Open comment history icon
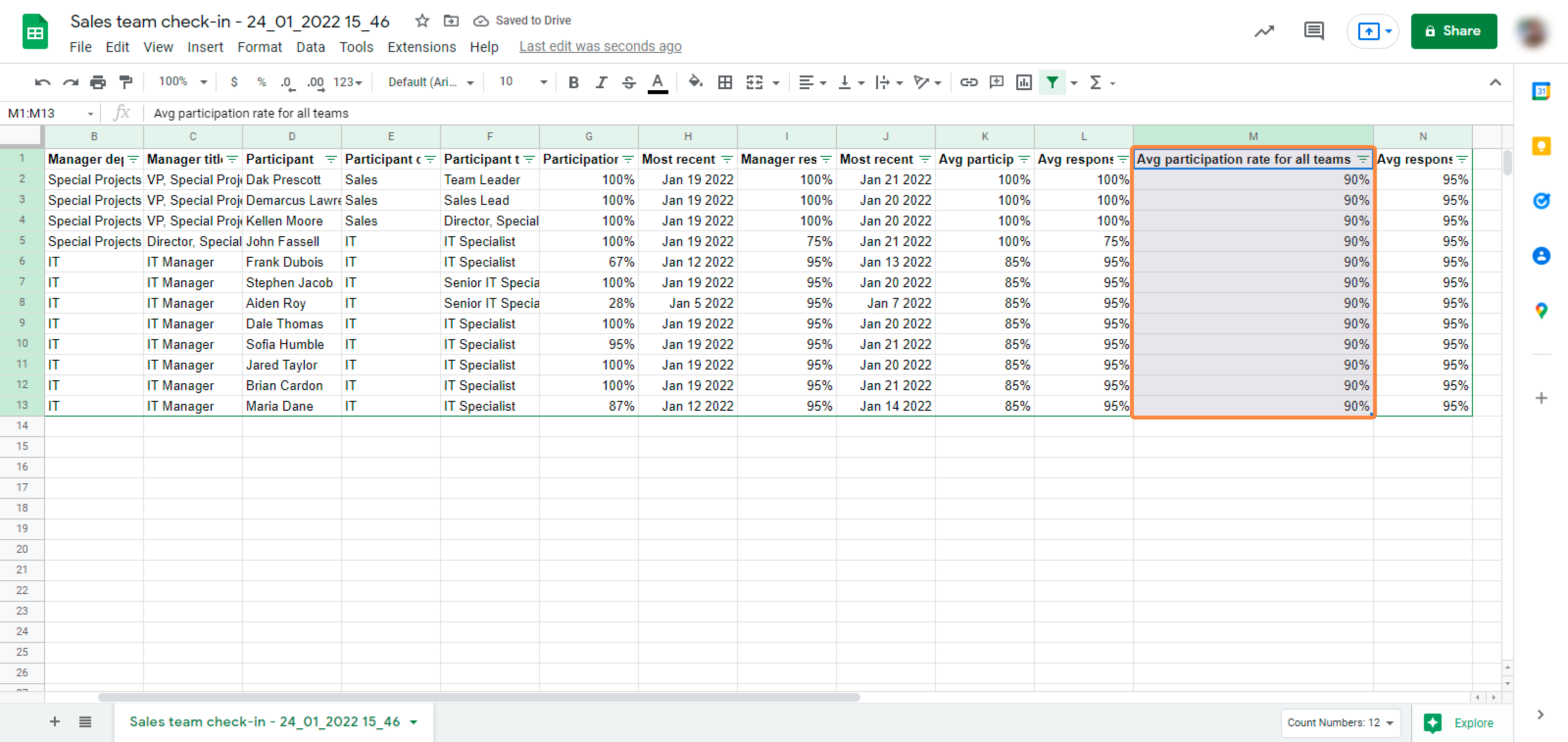This screenshot has height=742, width=1568. (x=1314, y=31)
